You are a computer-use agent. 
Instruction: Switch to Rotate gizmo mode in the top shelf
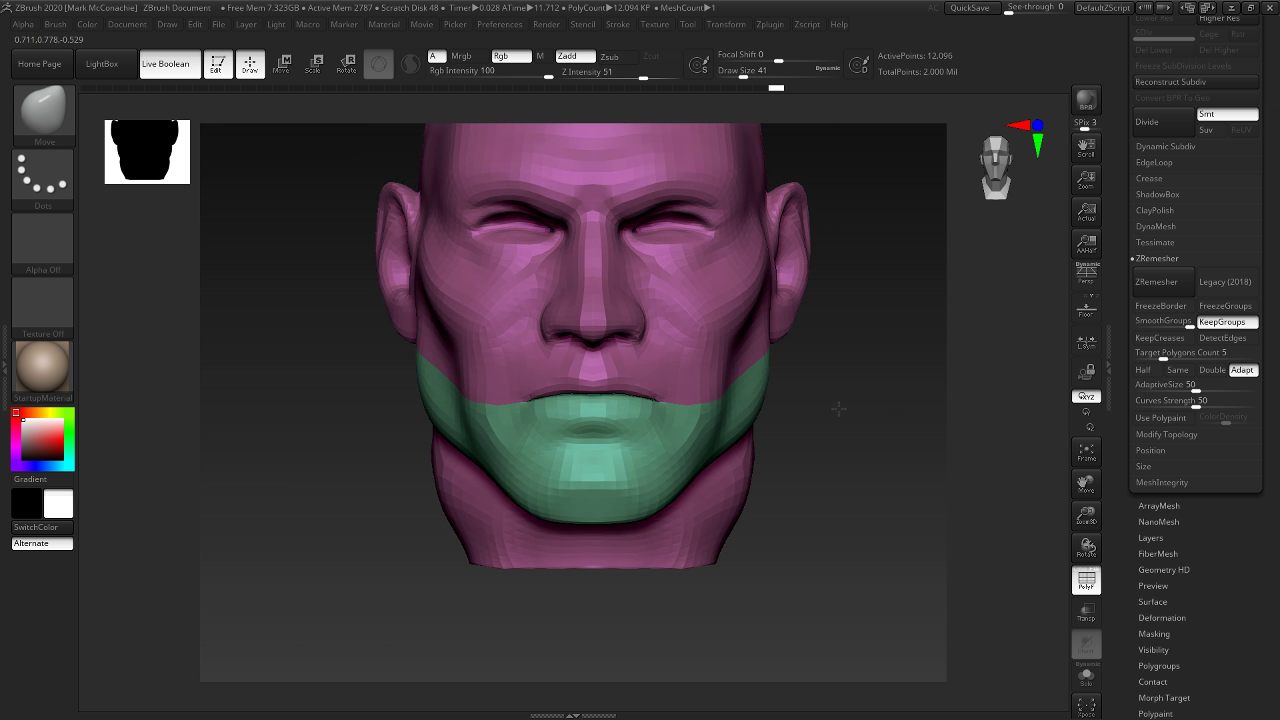[x=346, y=64]
